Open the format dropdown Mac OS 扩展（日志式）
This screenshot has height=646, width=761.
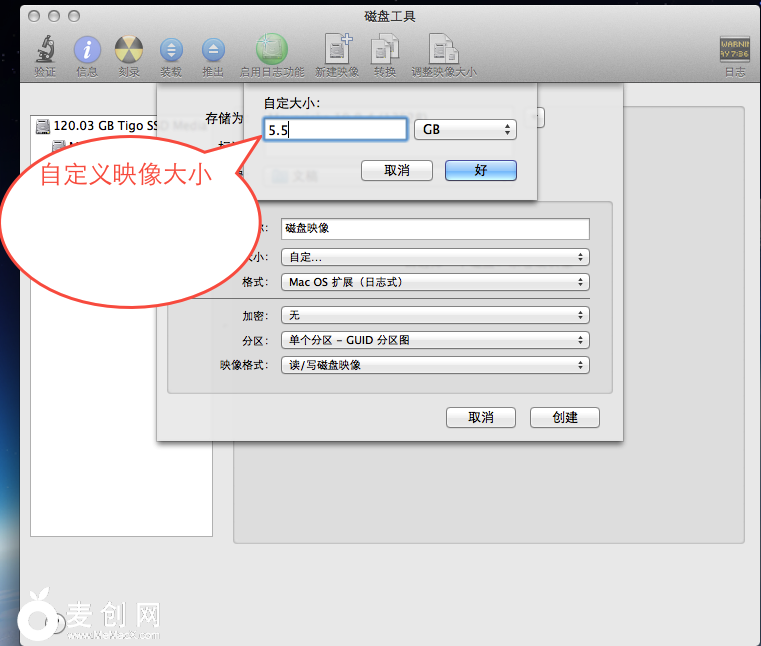coord(435,282)
